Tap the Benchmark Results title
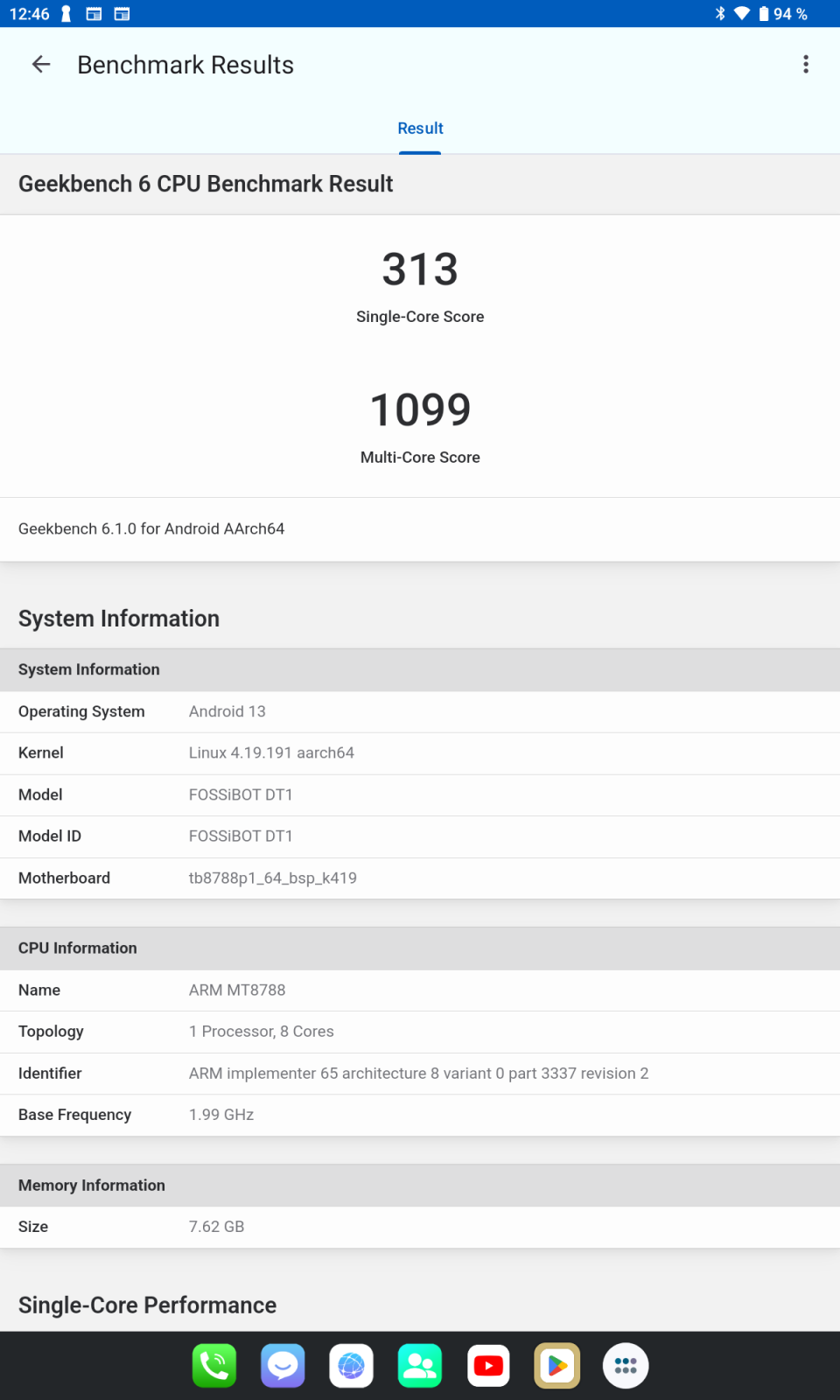The height and width of the screenshot is (1400, 840). pyautogui.click(x=185, y=65)
